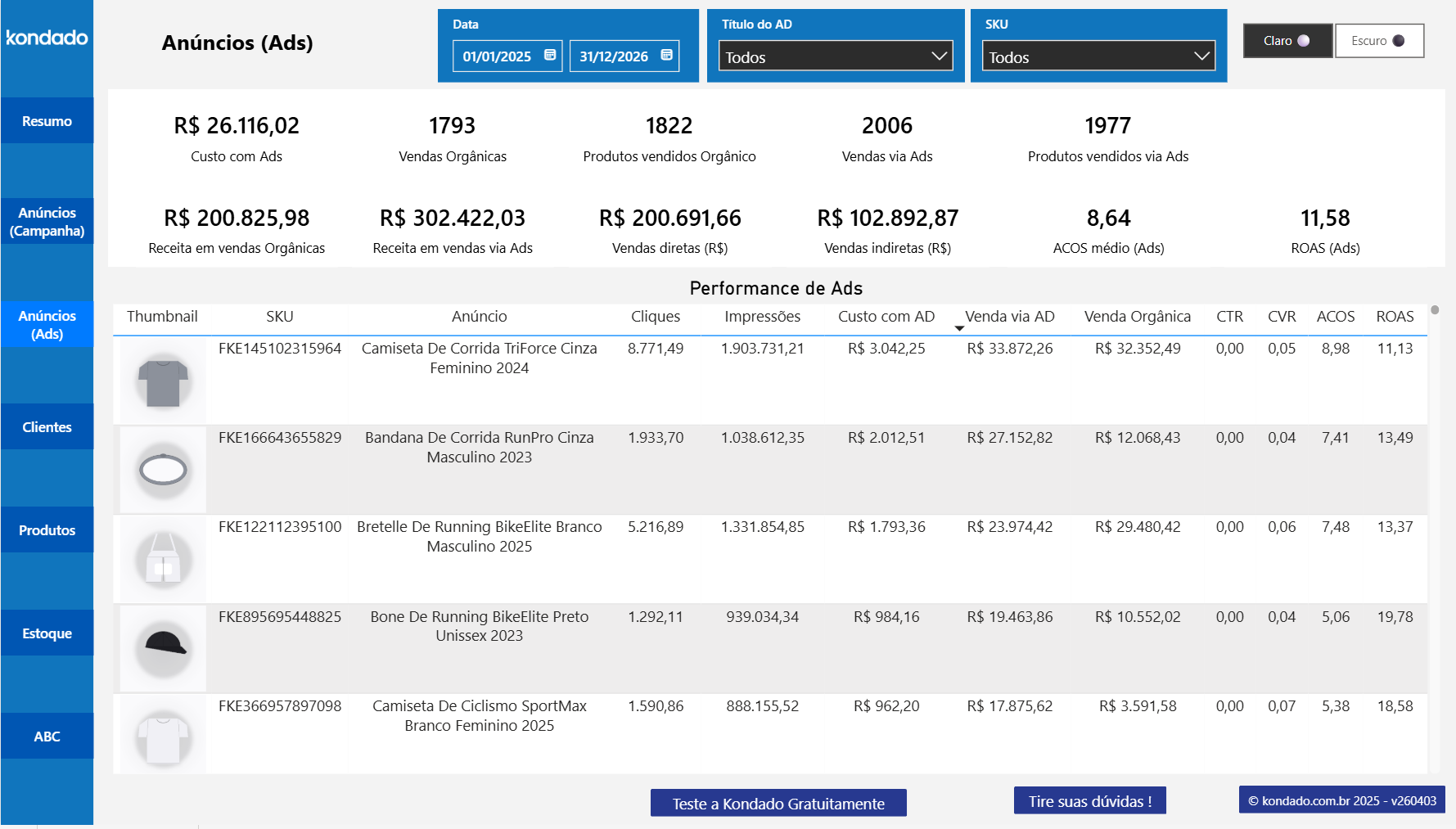The width and height of the screenshot is (1456, 829).
Task: Click the sort arrow on Venda via AD column
Action: [959, 327]
